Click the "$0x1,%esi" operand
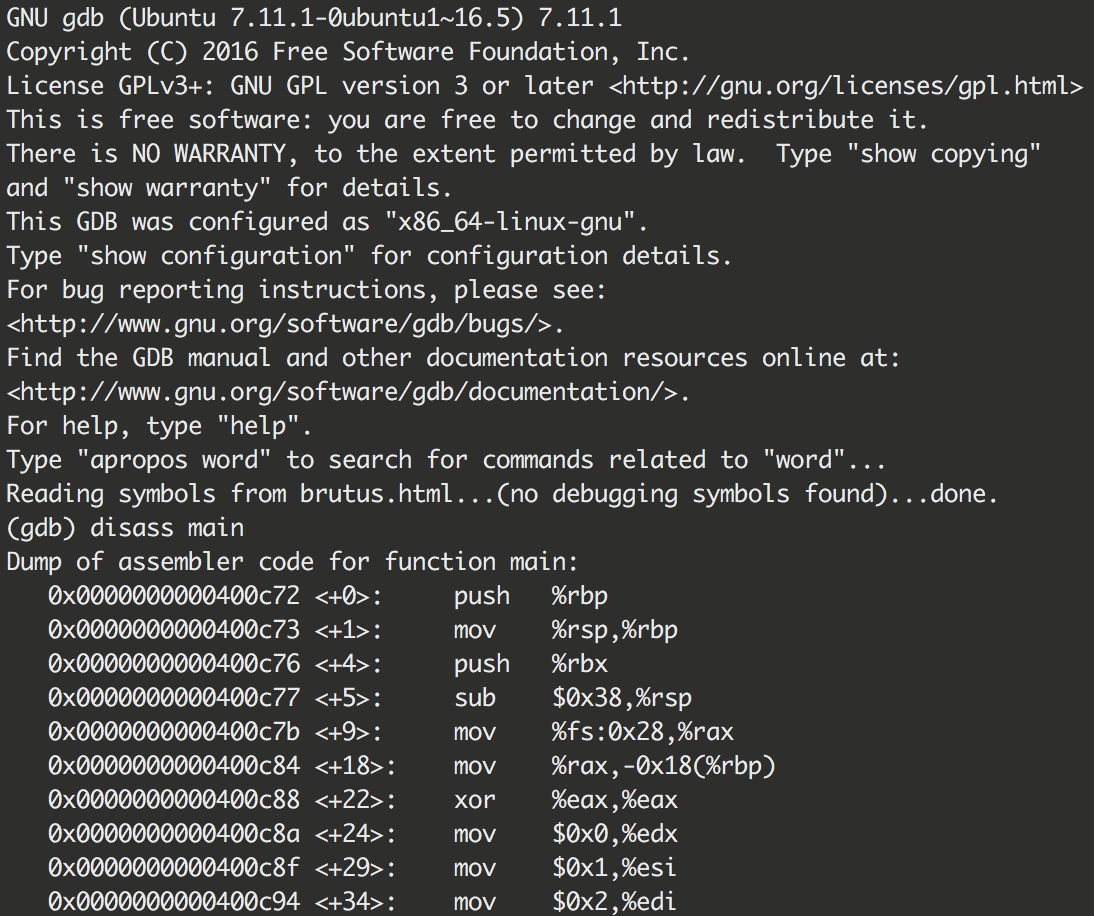 [614, 868]
